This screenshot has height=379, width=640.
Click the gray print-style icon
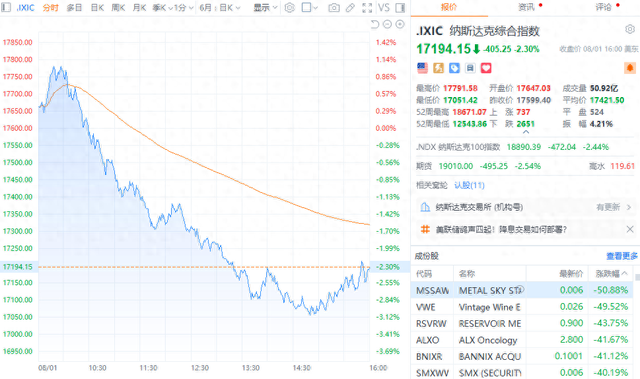(x=470, y=68)
